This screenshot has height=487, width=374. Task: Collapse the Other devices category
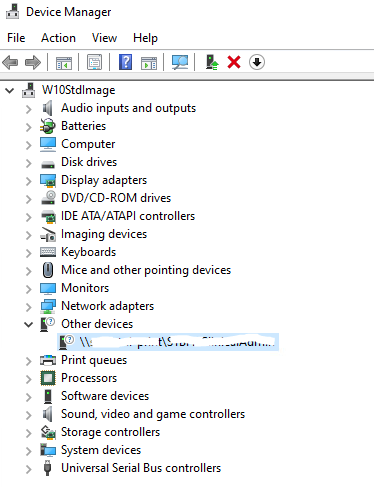point(29,324)
